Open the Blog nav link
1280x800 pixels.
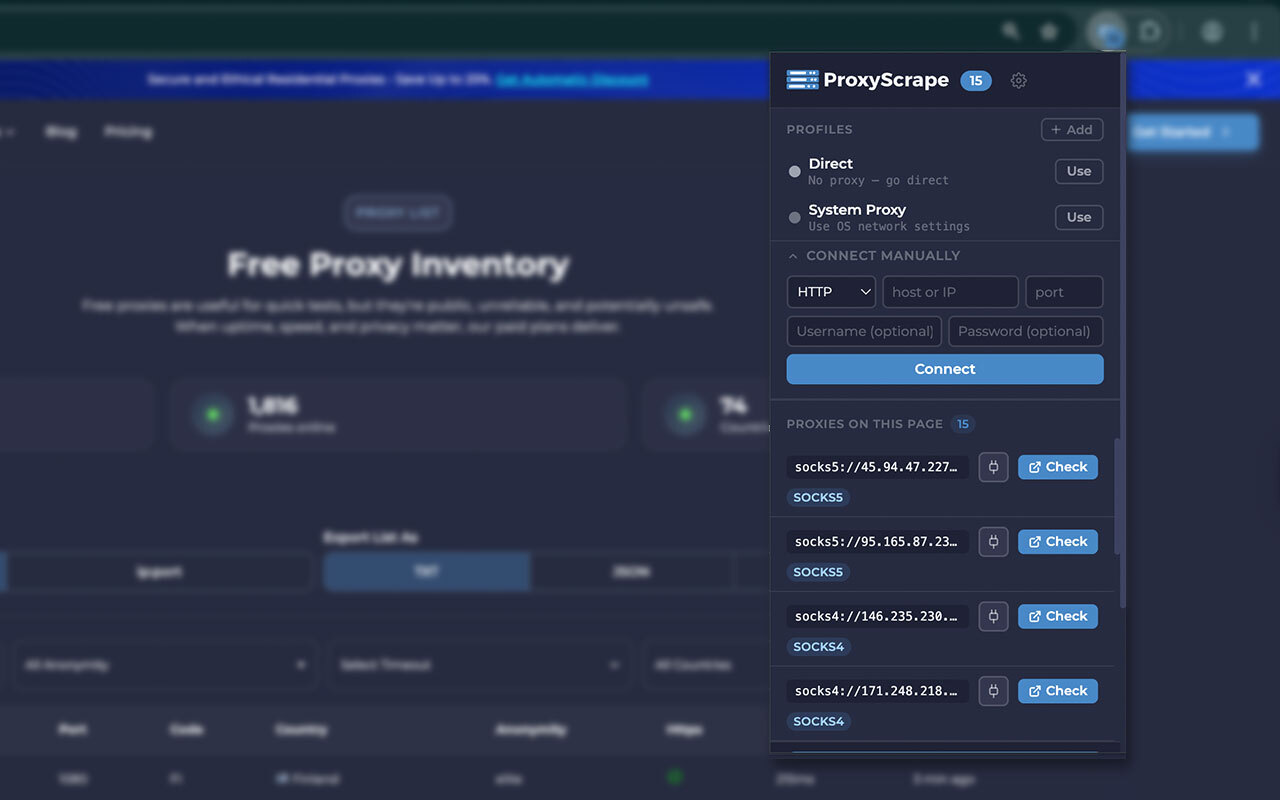pos(61,132)
